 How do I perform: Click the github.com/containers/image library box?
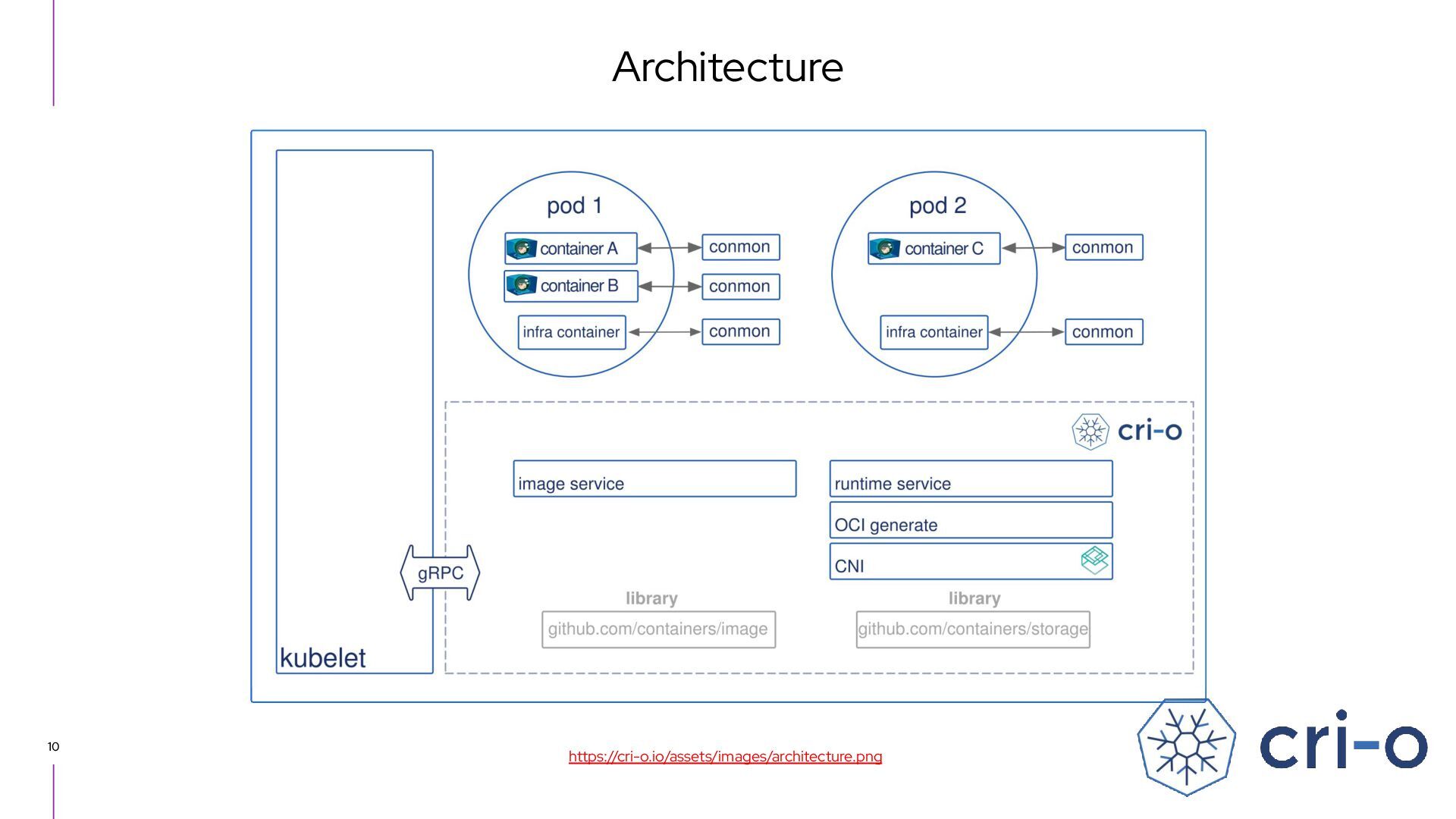pos(658,629)
